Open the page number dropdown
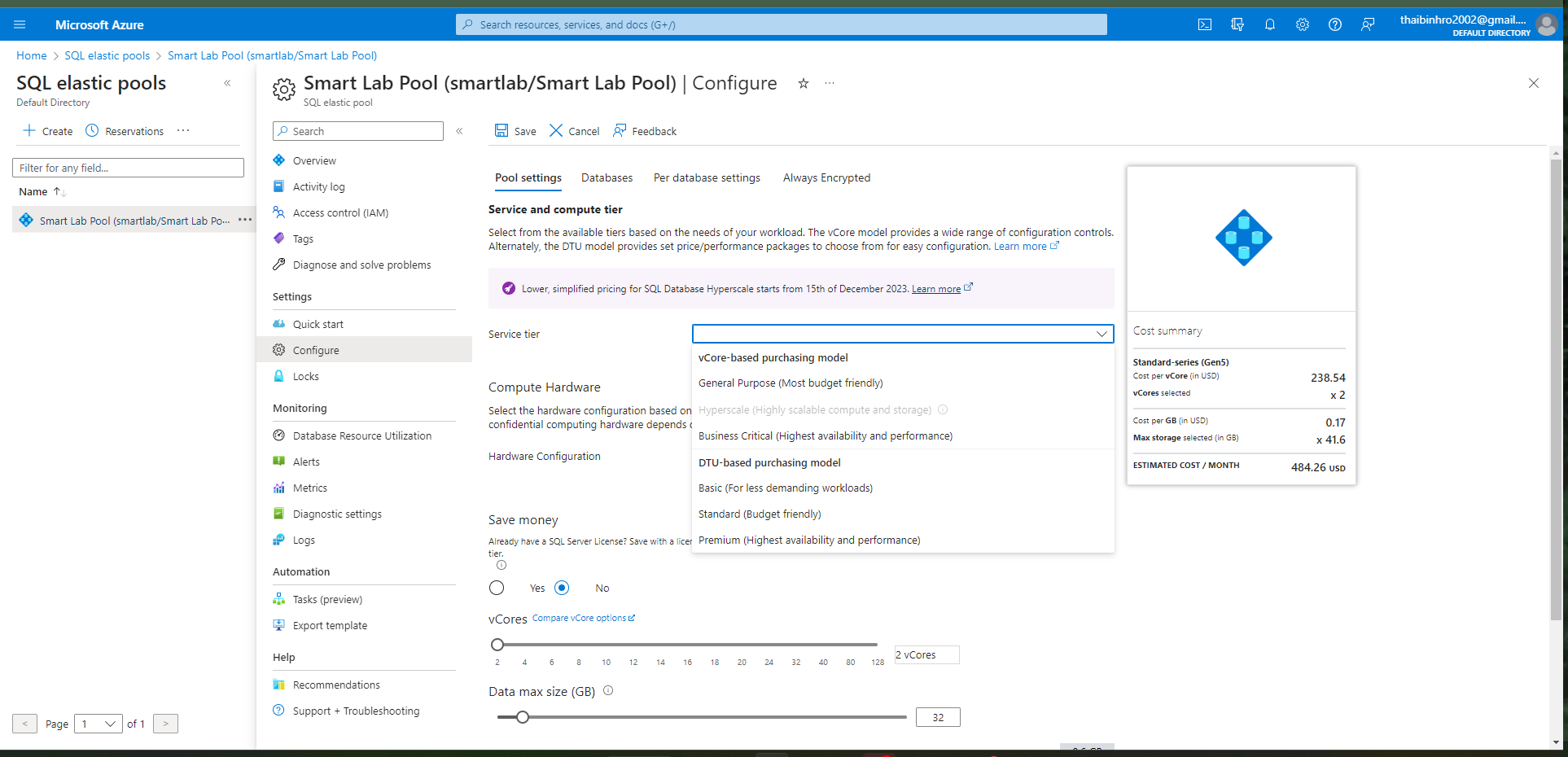Viewport: 1568px width, 757px height. [99, 724]
